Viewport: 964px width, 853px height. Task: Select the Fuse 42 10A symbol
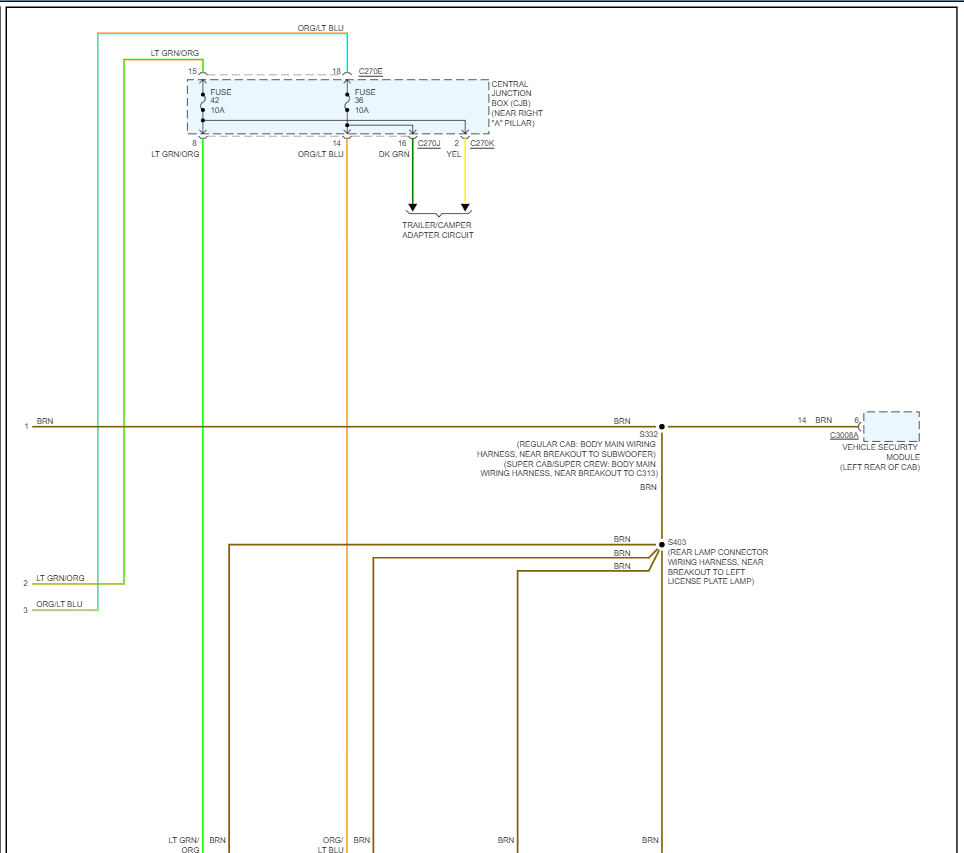coord(203,101)
